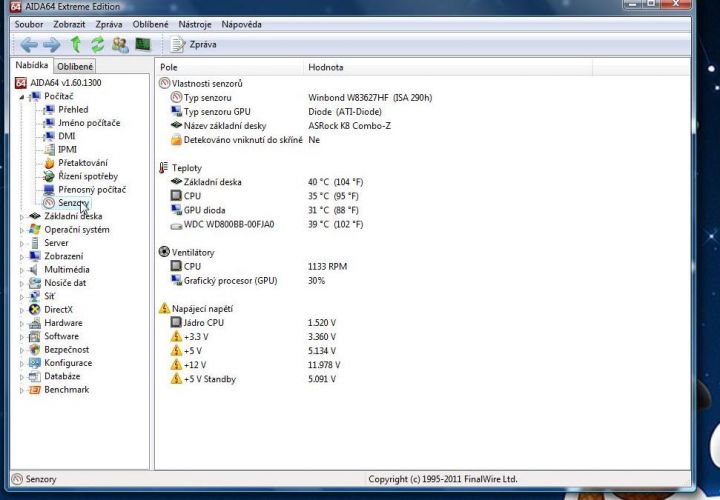
Task: Click the Databáze icon in tree
Action: point(34,376)
